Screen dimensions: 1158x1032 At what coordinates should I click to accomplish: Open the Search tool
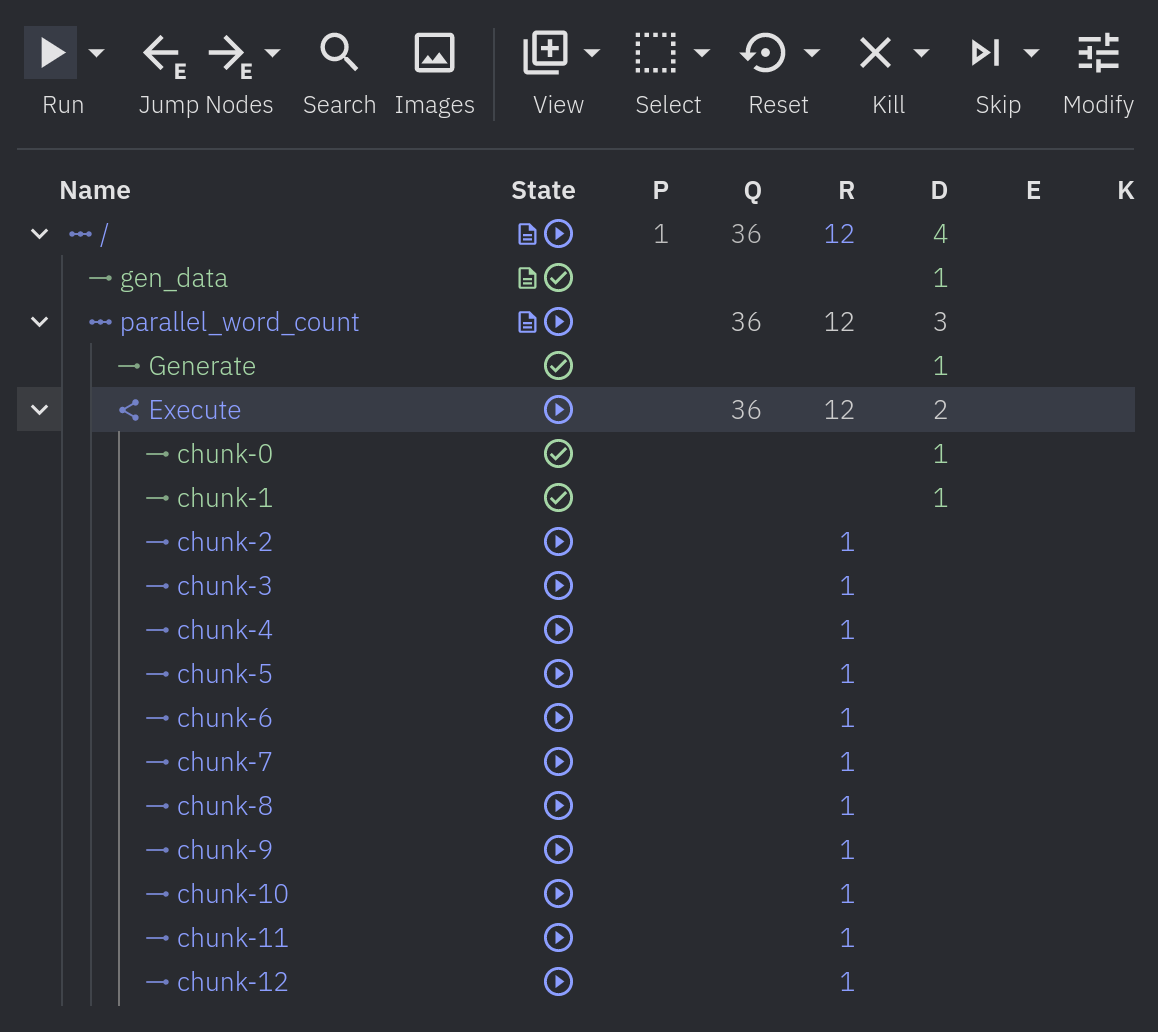pyautogui.click(x=339, y=52)
